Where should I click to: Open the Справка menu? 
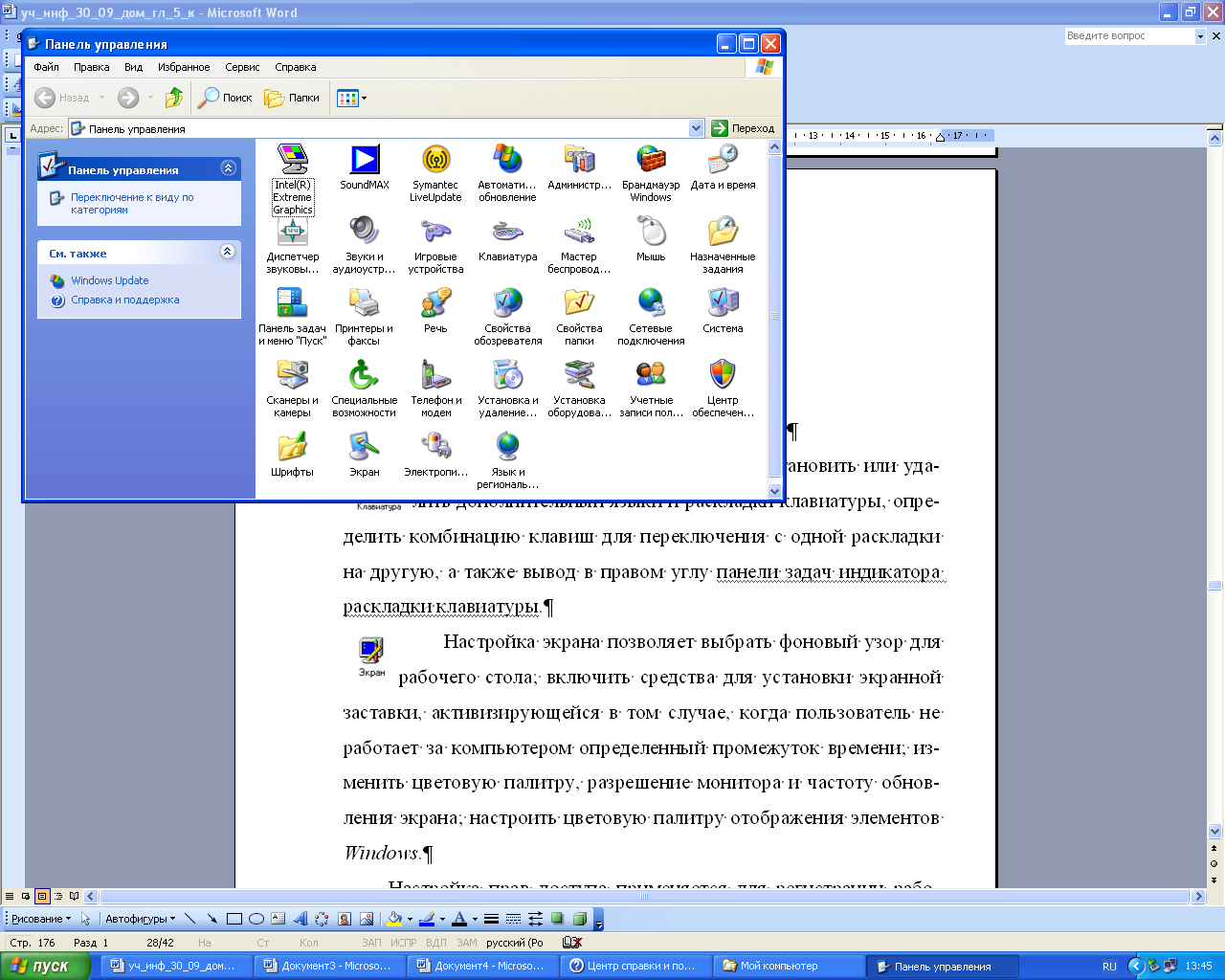(x=295, y=67)
